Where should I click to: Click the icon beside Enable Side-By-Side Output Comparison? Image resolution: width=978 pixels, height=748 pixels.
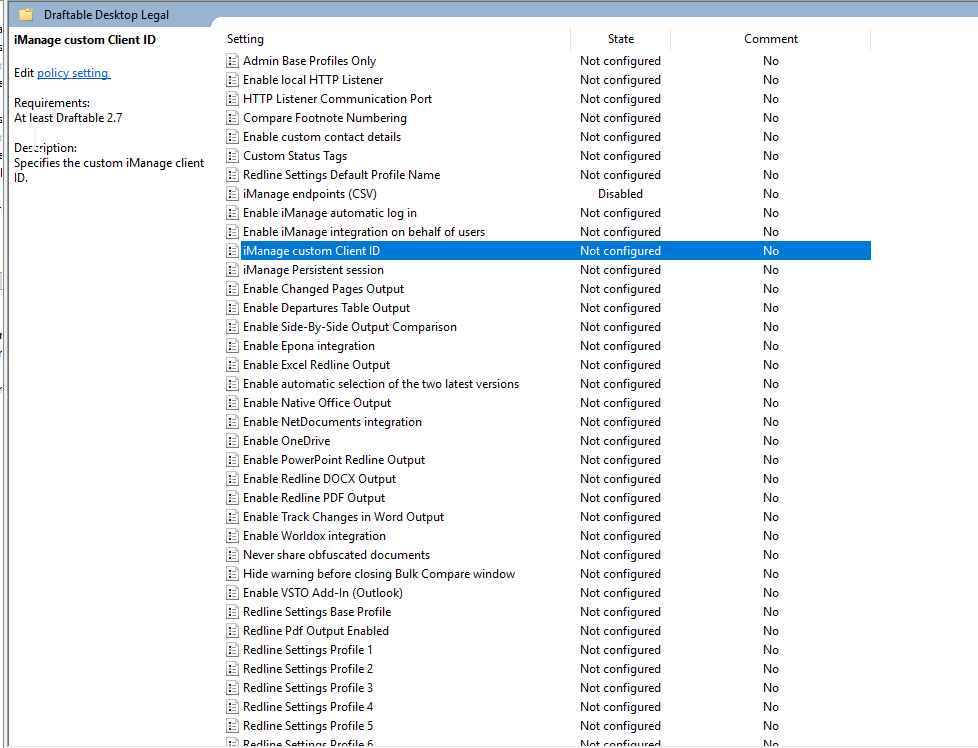(232, 327)
